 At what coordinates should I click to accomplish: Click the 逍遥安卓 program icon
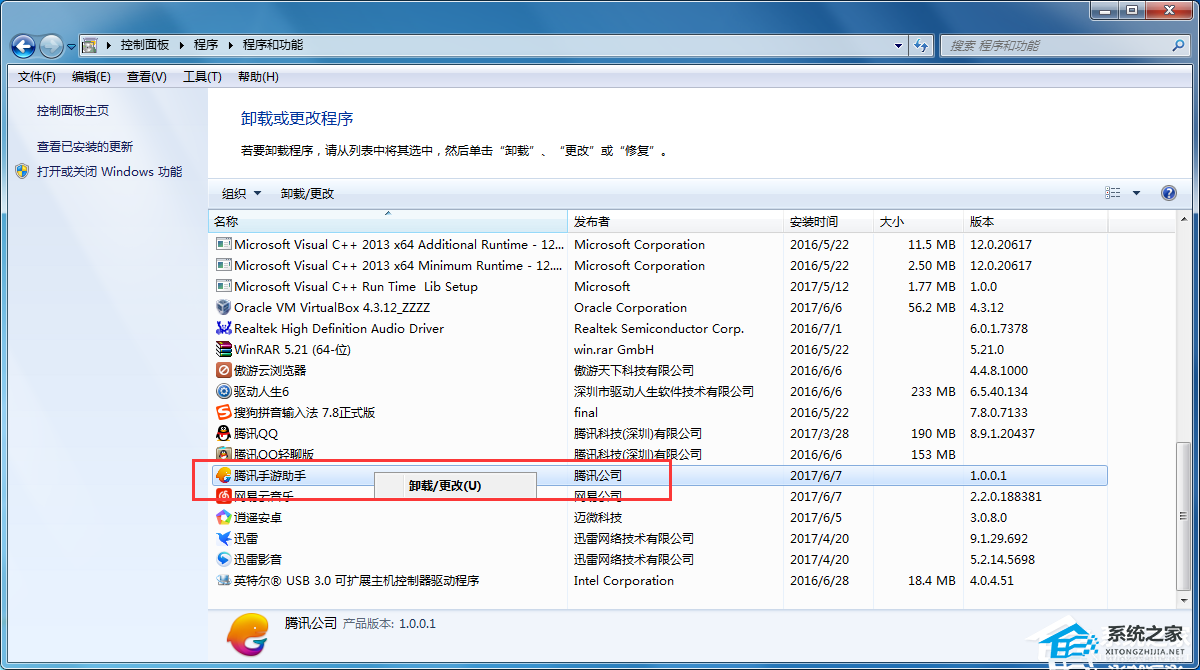tap(224, 518)
